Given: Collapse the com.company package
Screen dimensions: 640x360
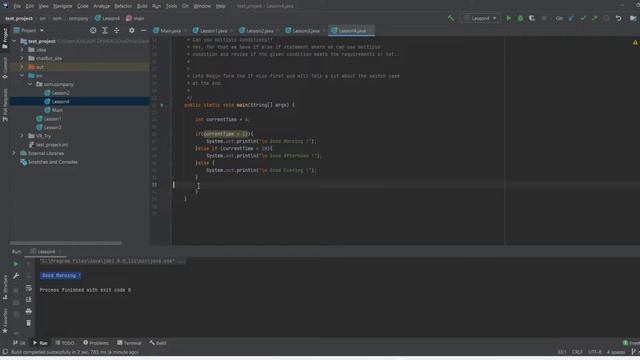Looking at the screenshot, I should point(30,84).
